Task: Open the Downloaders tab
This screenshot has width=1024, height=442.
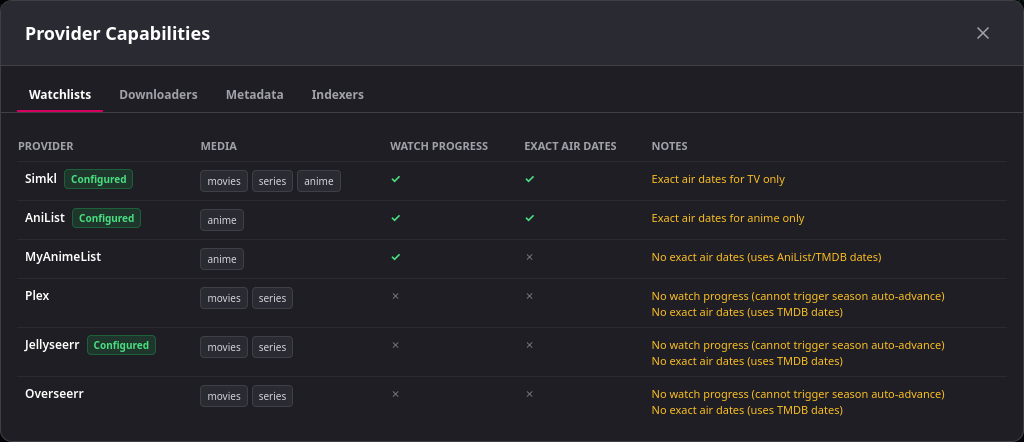Action: click(x=158, y=95)
